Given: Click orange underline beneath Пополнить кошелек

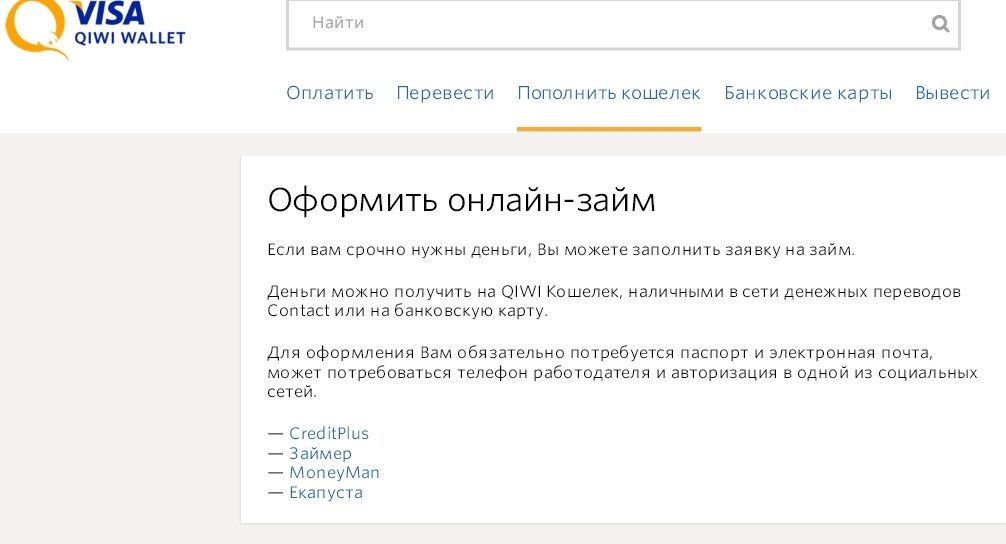Looking at the screenshot, I should click(608, 129).
